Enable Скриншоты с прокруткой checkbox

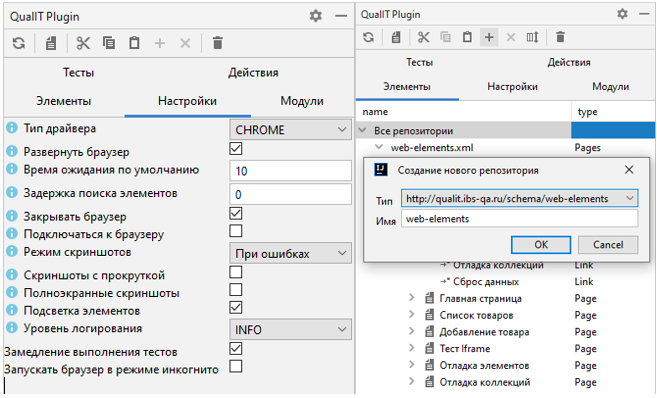point(236,272)
